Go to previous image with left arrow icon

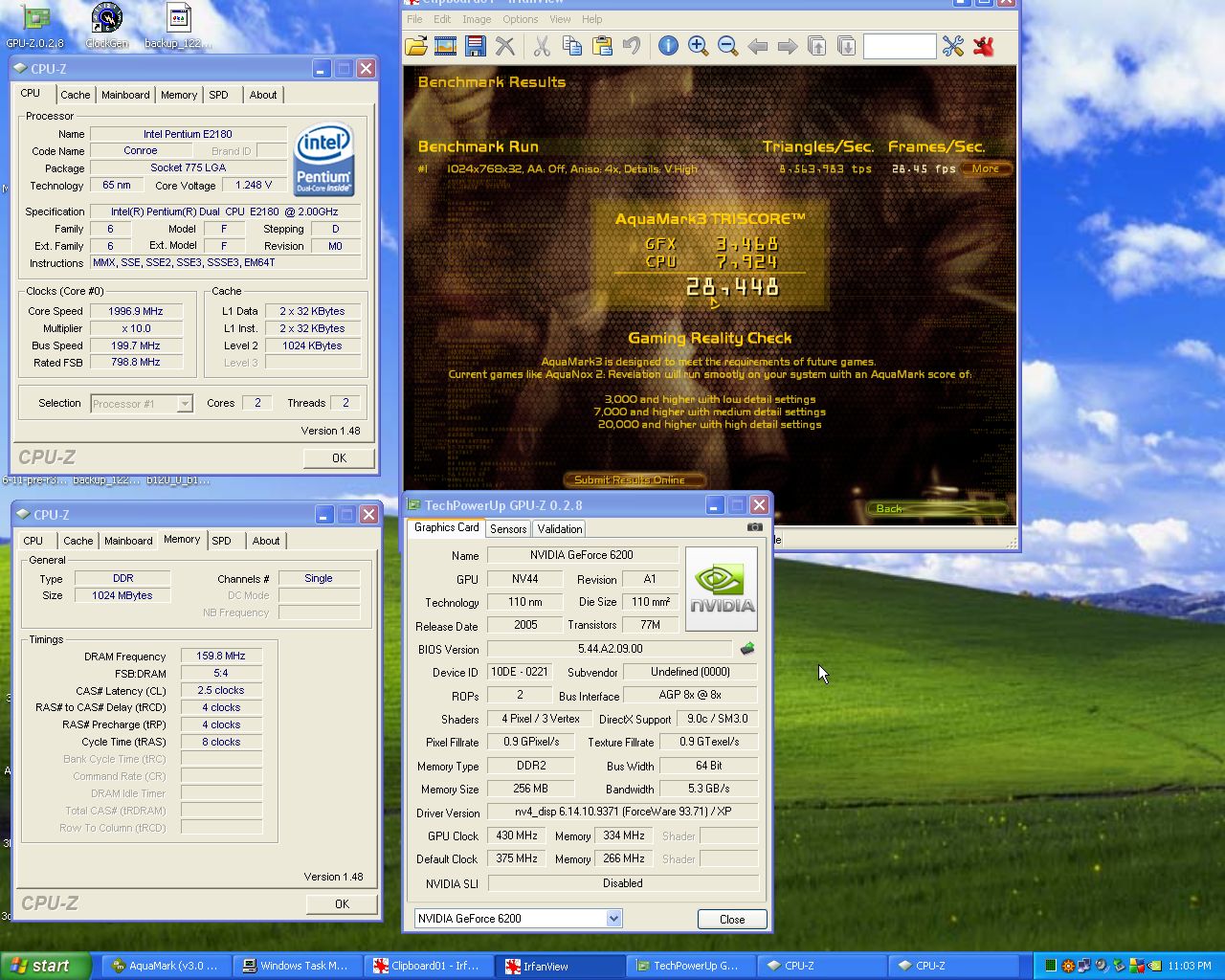point(758,46)
